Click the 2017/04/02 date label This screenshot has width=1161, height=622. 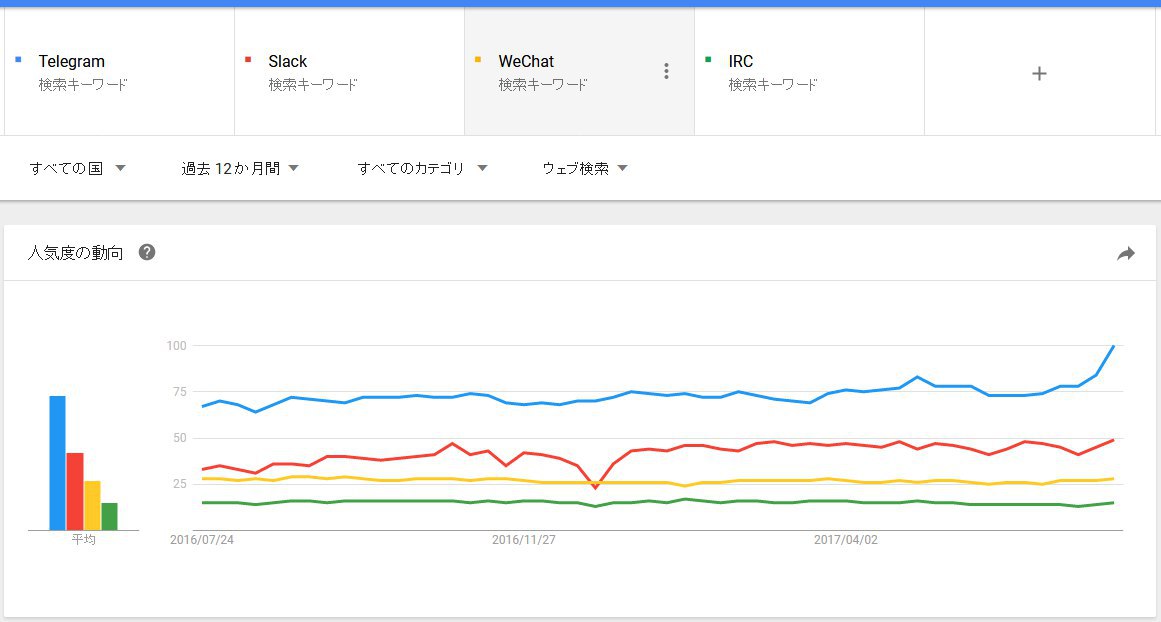click(x=845, y=540)
